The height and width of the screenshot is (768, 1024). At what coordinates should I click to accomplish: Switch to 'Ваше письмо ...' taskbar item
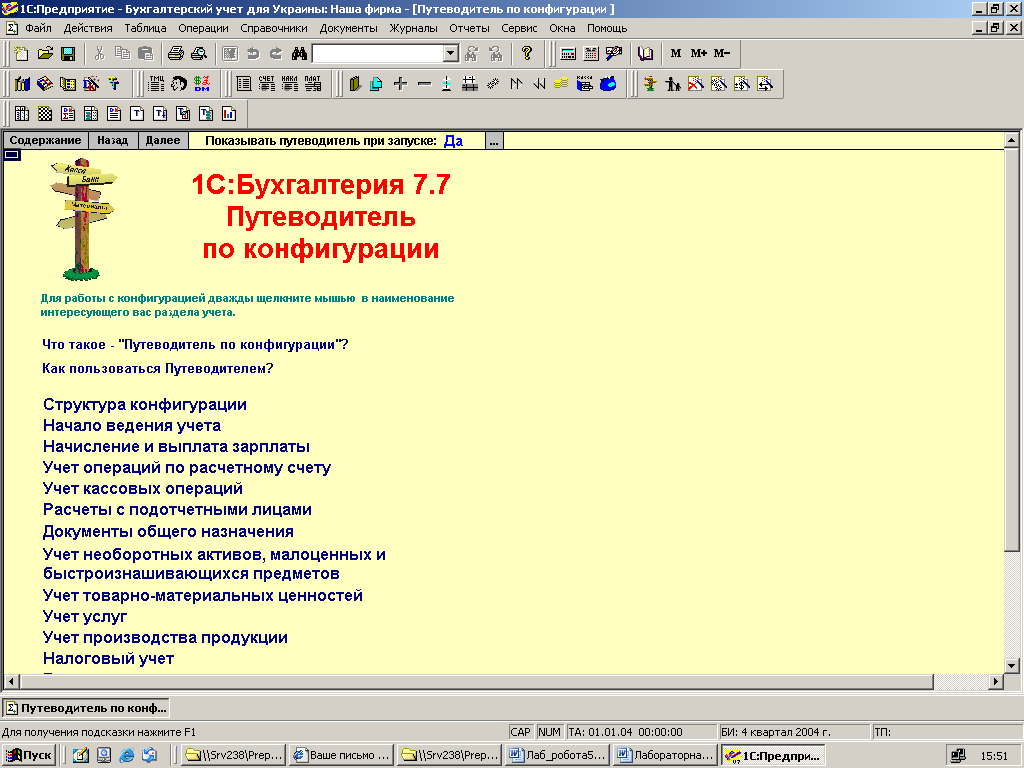pyautogui.click(x=341, y=756)
